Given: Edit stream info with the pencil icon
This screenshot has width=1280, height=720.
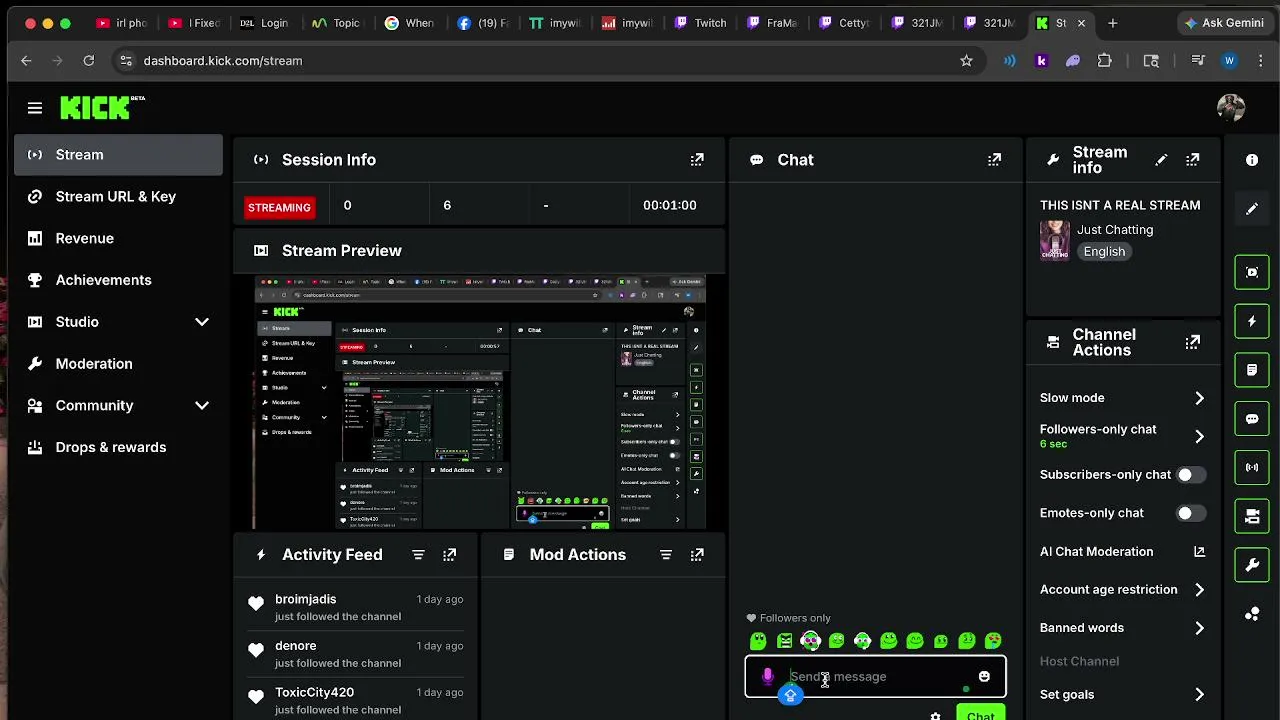Looking at the screenshot, I should [1161, 160].
